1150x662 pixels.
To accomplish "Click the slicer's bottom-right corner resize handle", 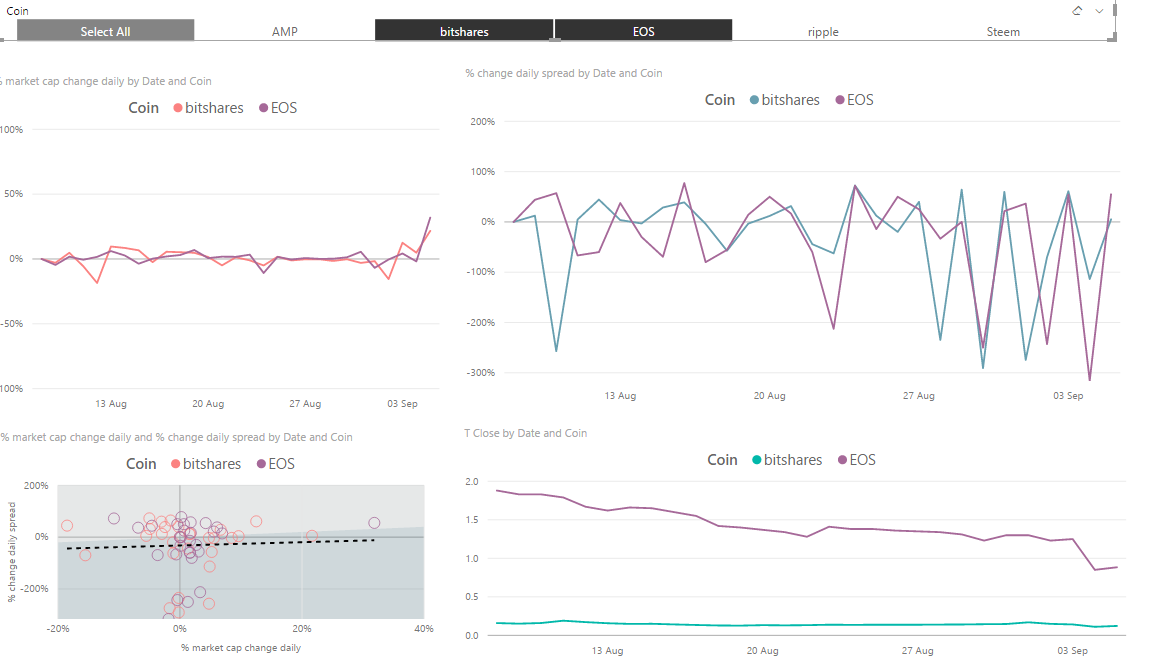I will (1113, 38).
